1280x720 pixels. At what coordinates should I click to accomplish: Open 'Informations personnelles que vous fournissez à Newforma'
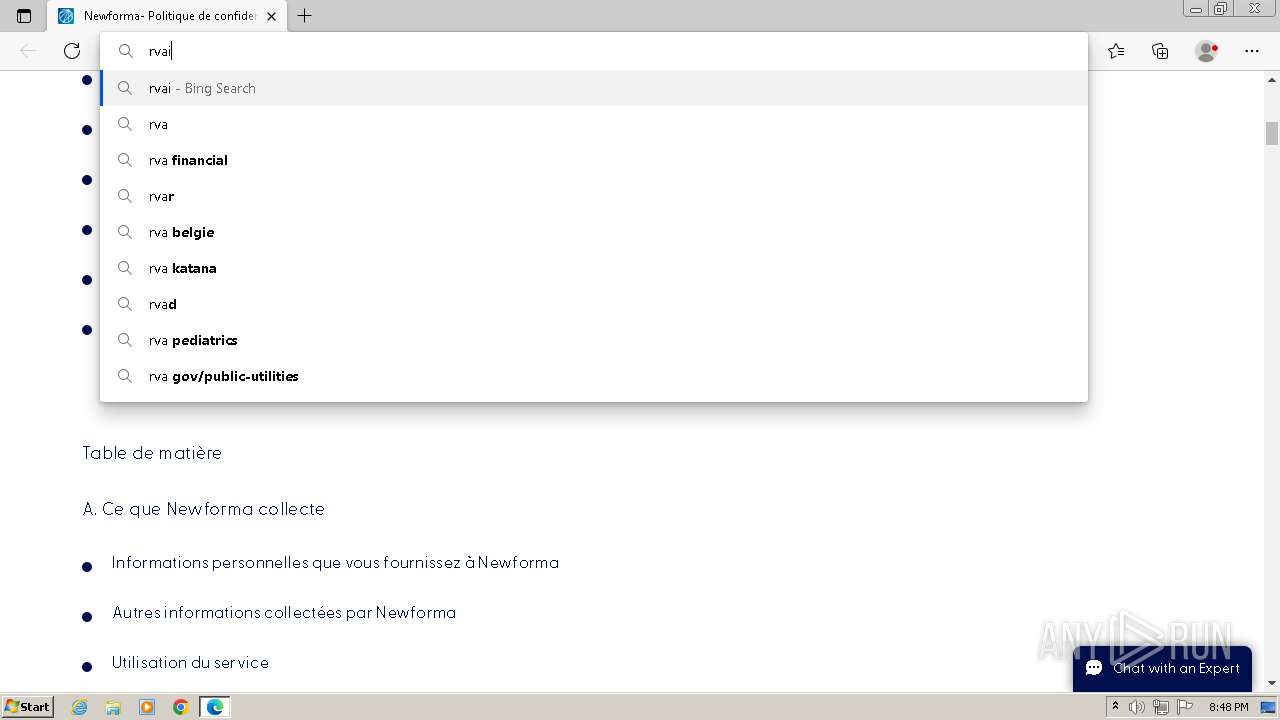[335, 563]
